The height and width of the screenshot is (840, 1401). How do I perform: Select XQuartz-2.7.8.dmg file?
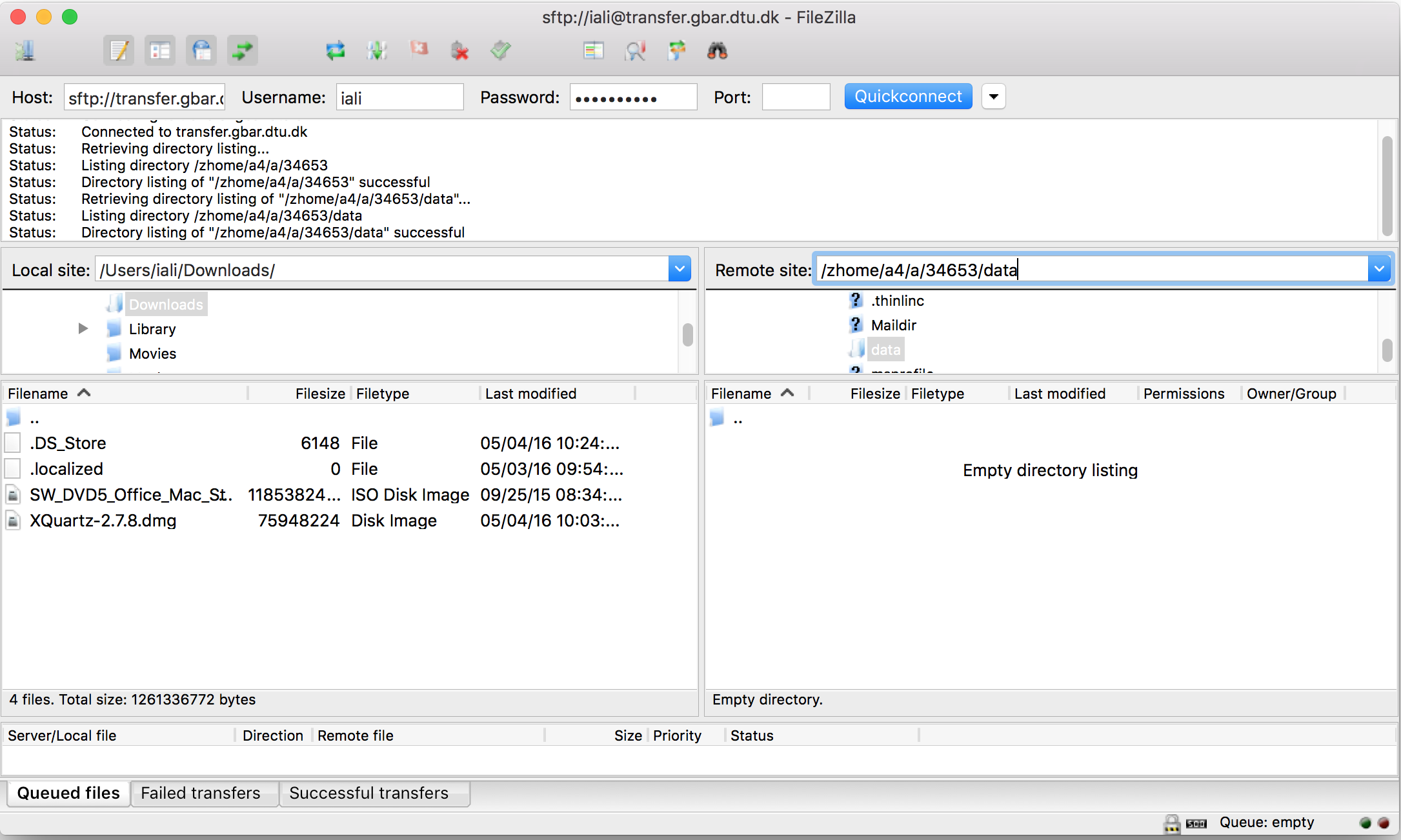[348, 521]
